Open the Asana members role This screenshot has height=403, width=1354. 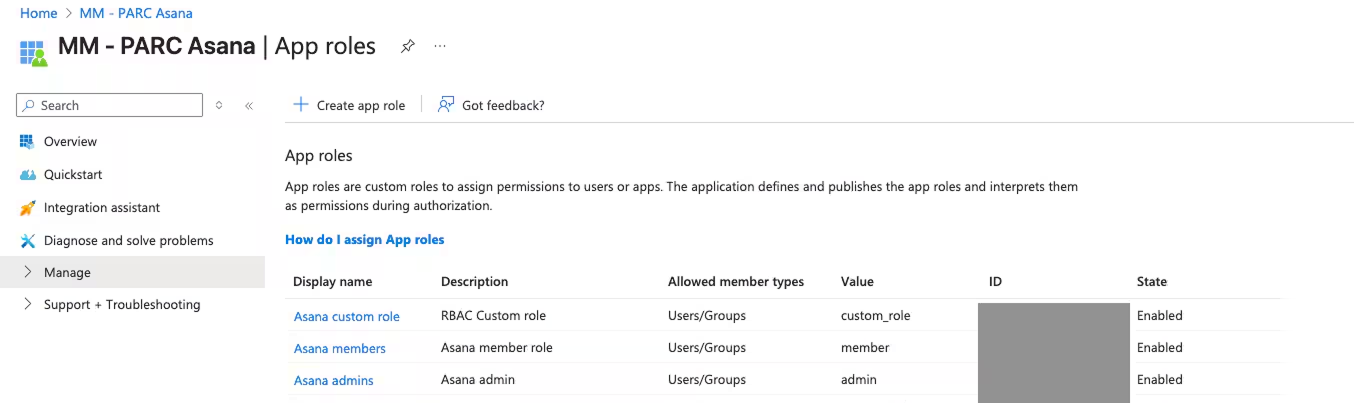pos(339,348)
